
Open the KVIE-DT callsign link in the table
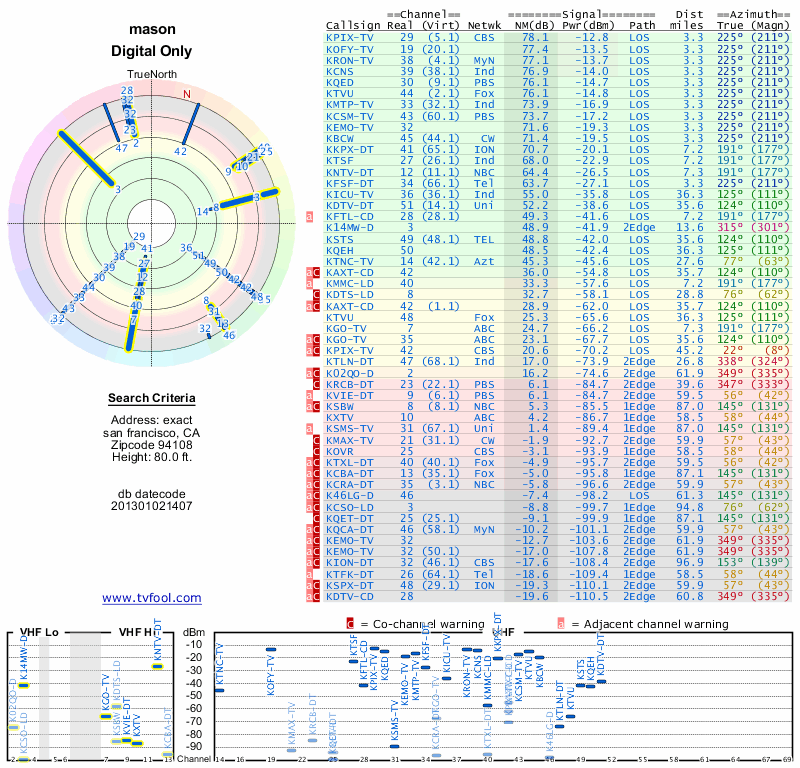click(x=349, y=395)
